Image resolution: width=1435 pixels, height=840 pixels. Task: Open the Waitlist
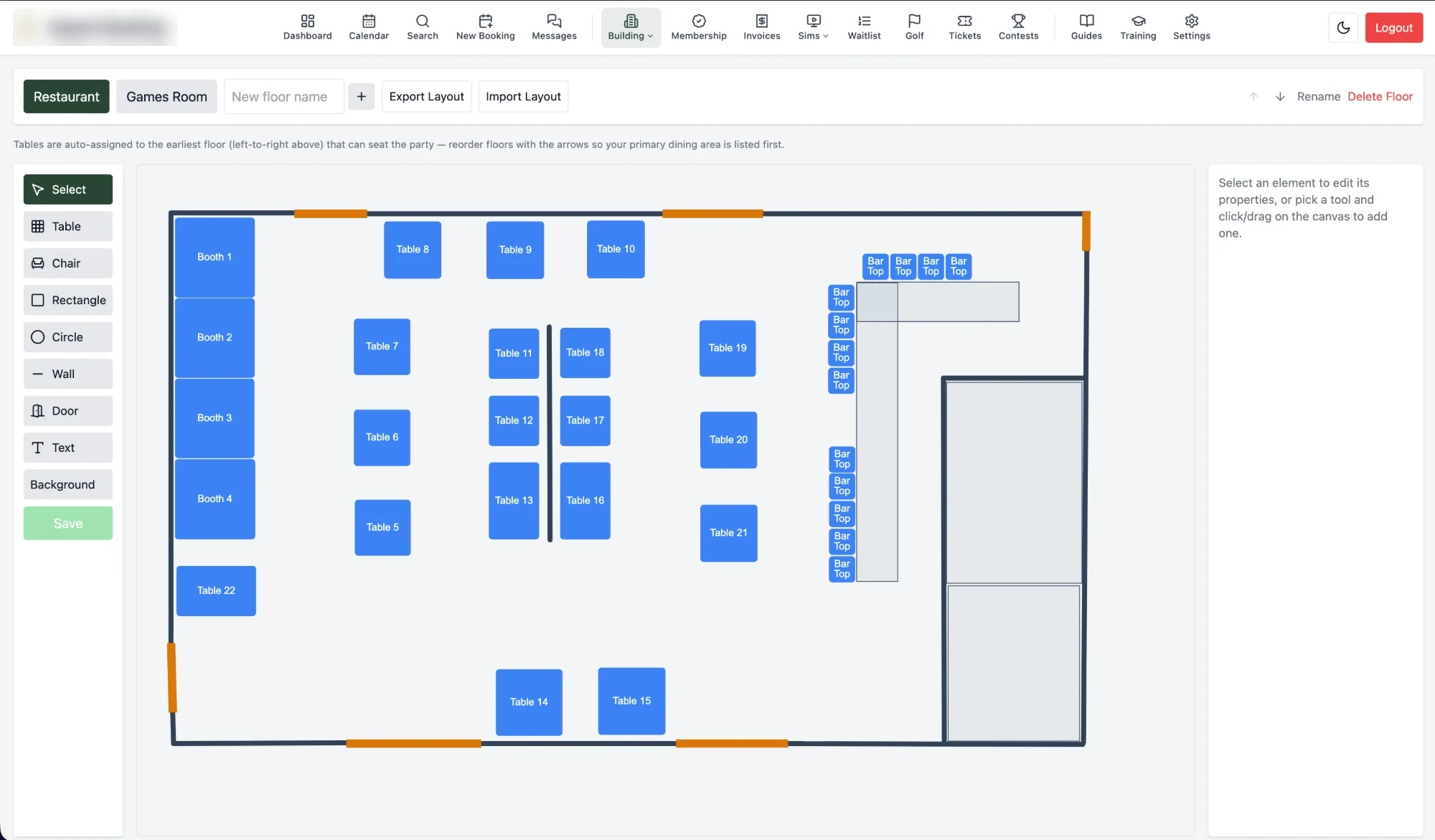point(864,27)
